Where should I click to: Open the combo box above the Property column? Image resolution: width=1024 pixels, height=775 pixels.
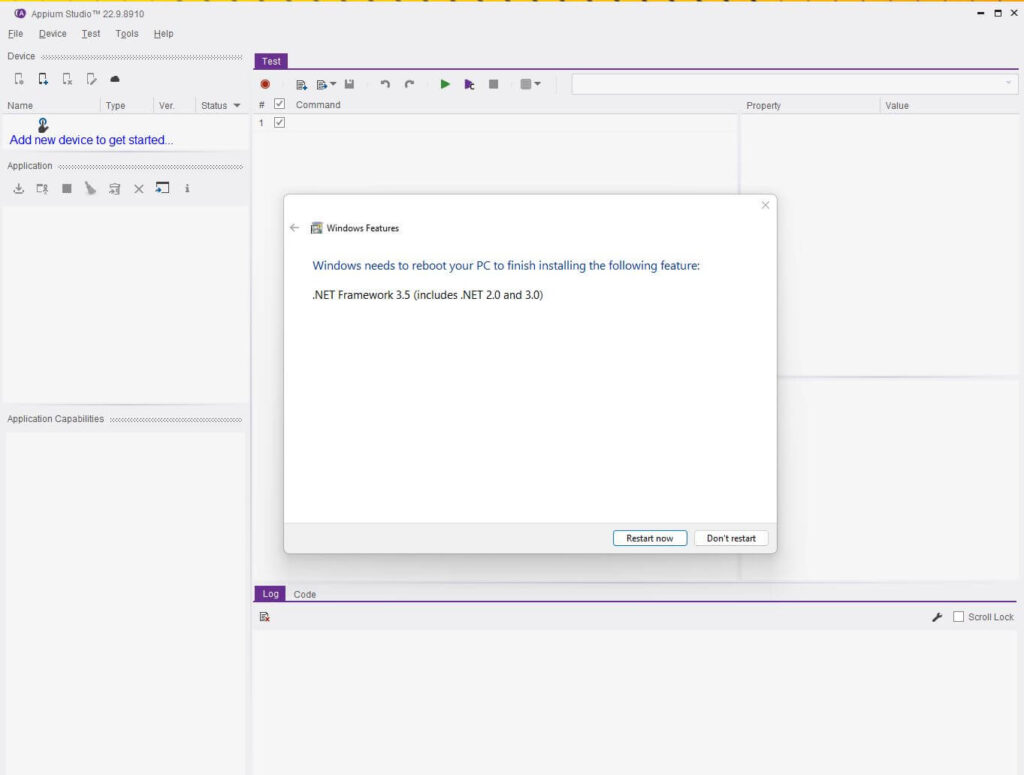point(789,84)
